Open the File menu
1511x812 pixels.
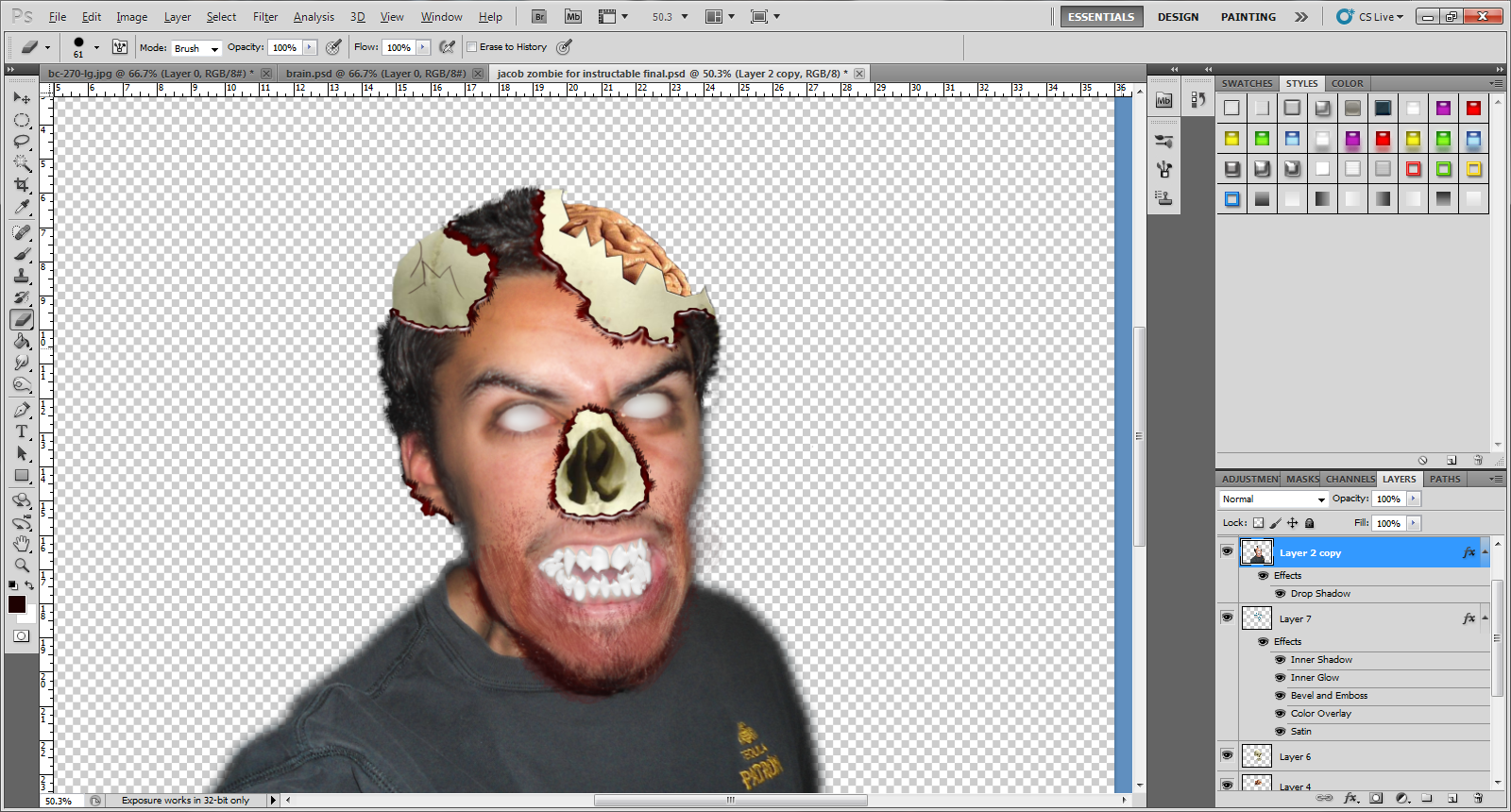click(58, 17)
